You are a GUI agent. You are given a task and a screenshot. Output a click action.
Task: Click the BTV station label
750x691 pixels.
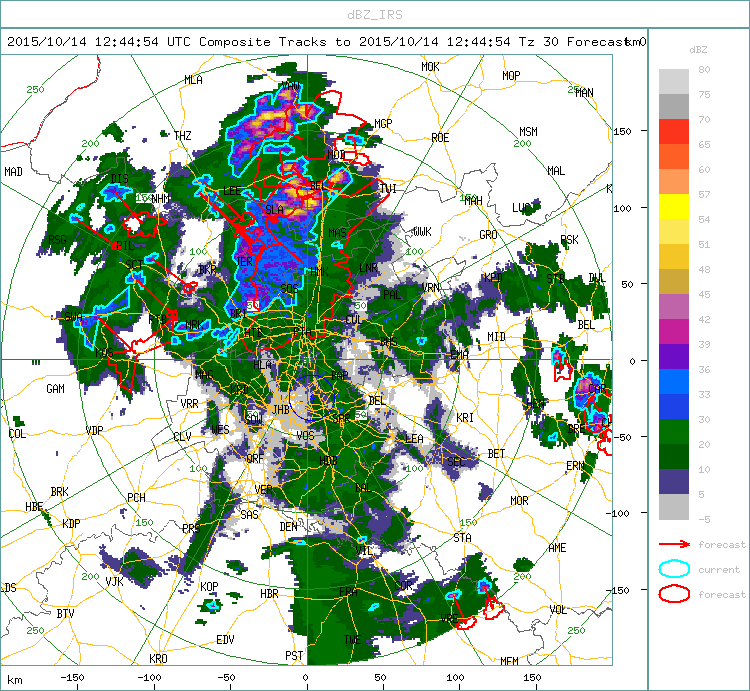[66, 613]
